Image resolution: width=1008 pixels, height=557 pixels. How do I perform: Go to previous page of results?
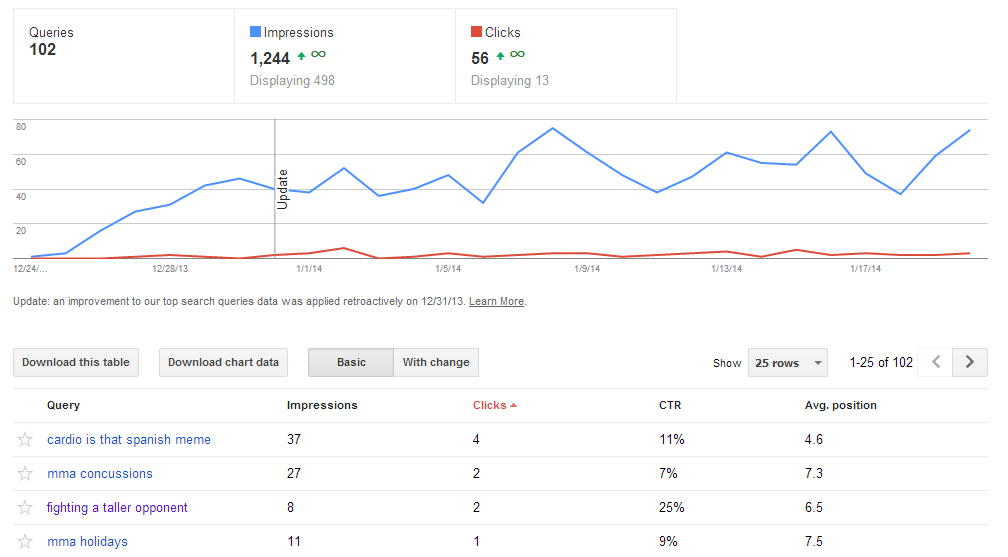point(936,362)
